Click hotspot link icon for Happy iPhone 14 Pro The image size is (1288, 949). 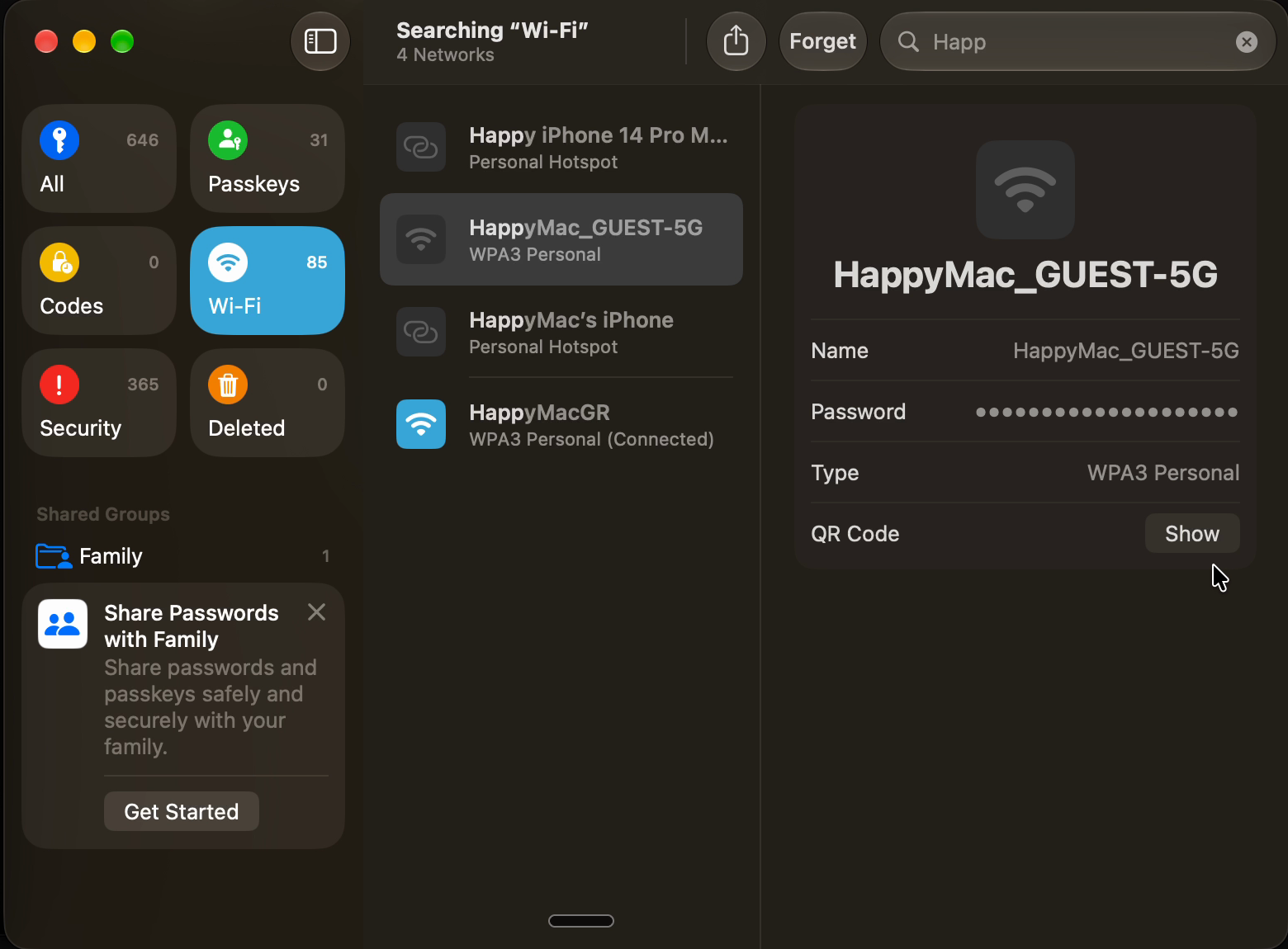click(421, 147)
